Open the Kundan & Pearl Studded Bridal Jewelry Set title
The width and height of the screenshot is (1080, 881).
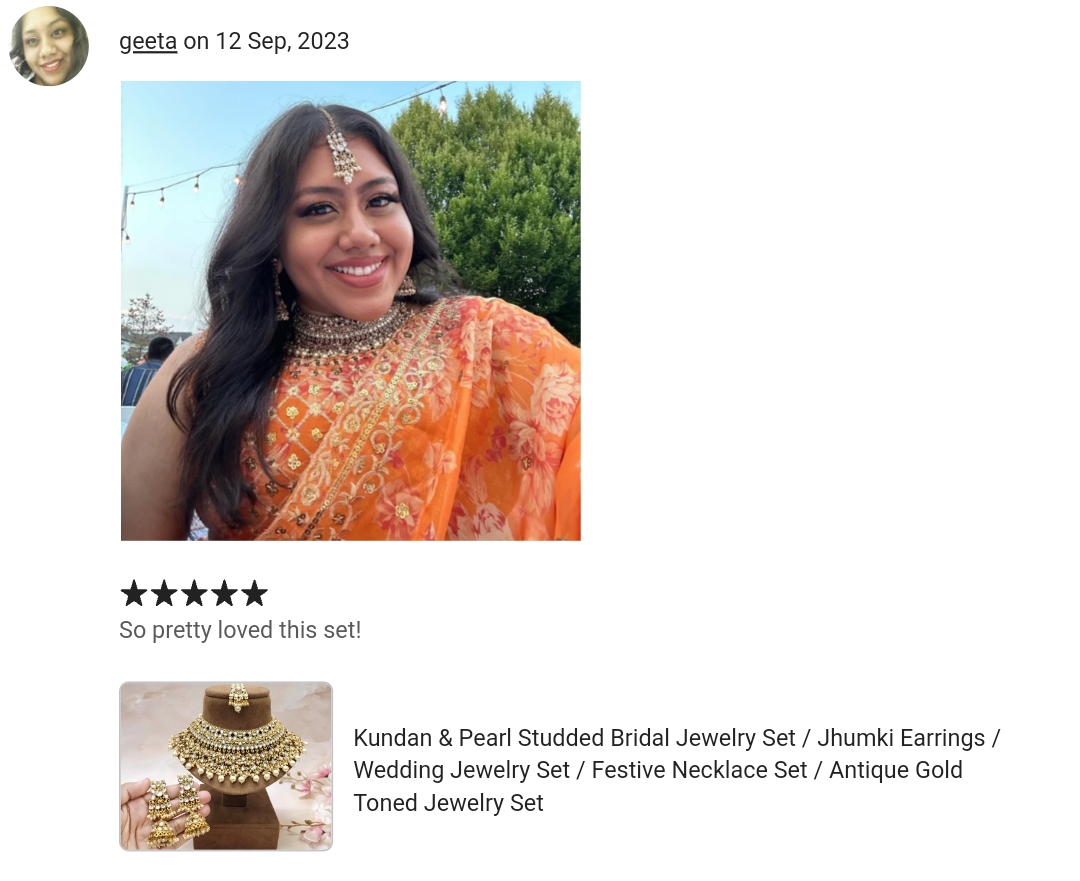[x=574, y=738]
